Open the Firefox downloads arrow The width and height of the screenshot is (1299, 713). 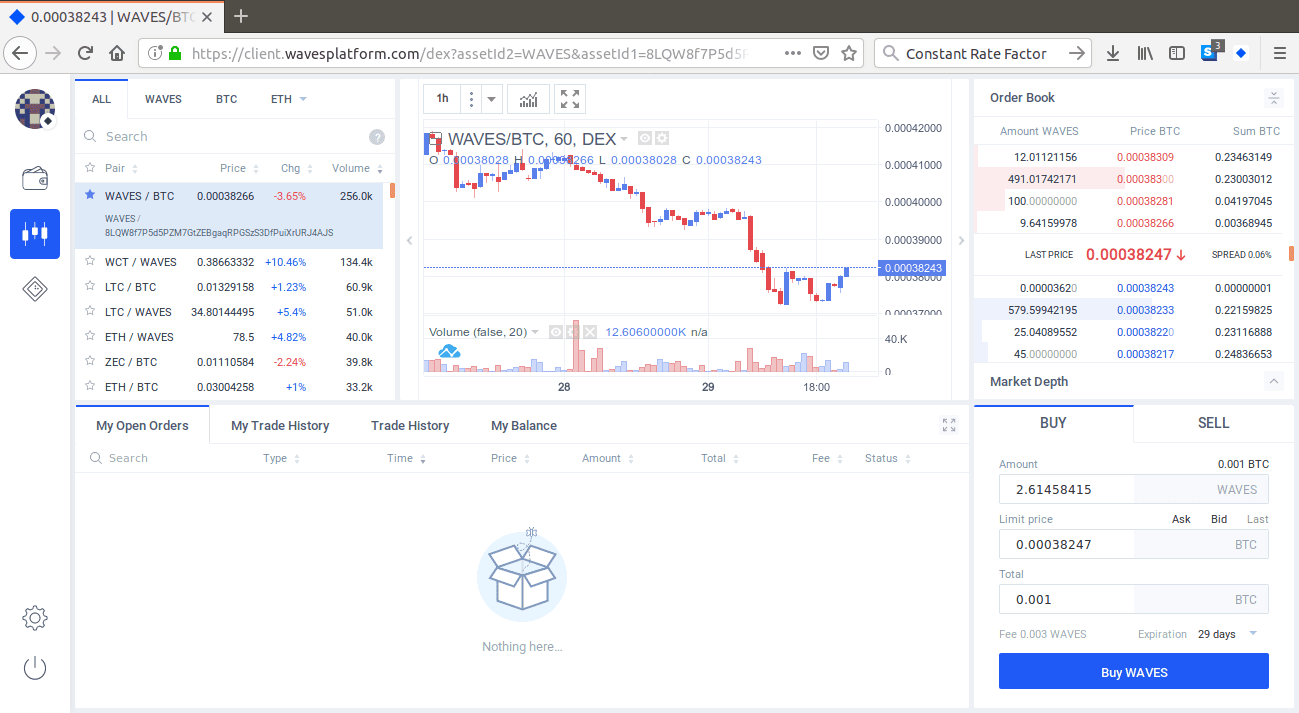1112,53
